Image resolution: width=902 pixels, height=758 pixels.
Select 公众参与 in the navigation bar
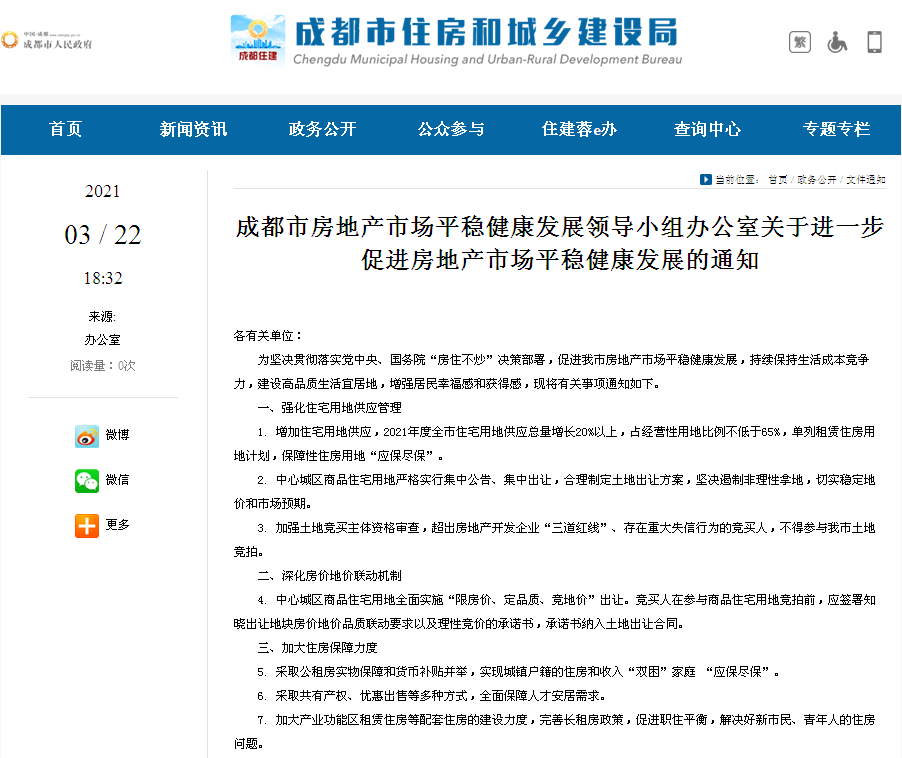point(451,129)
